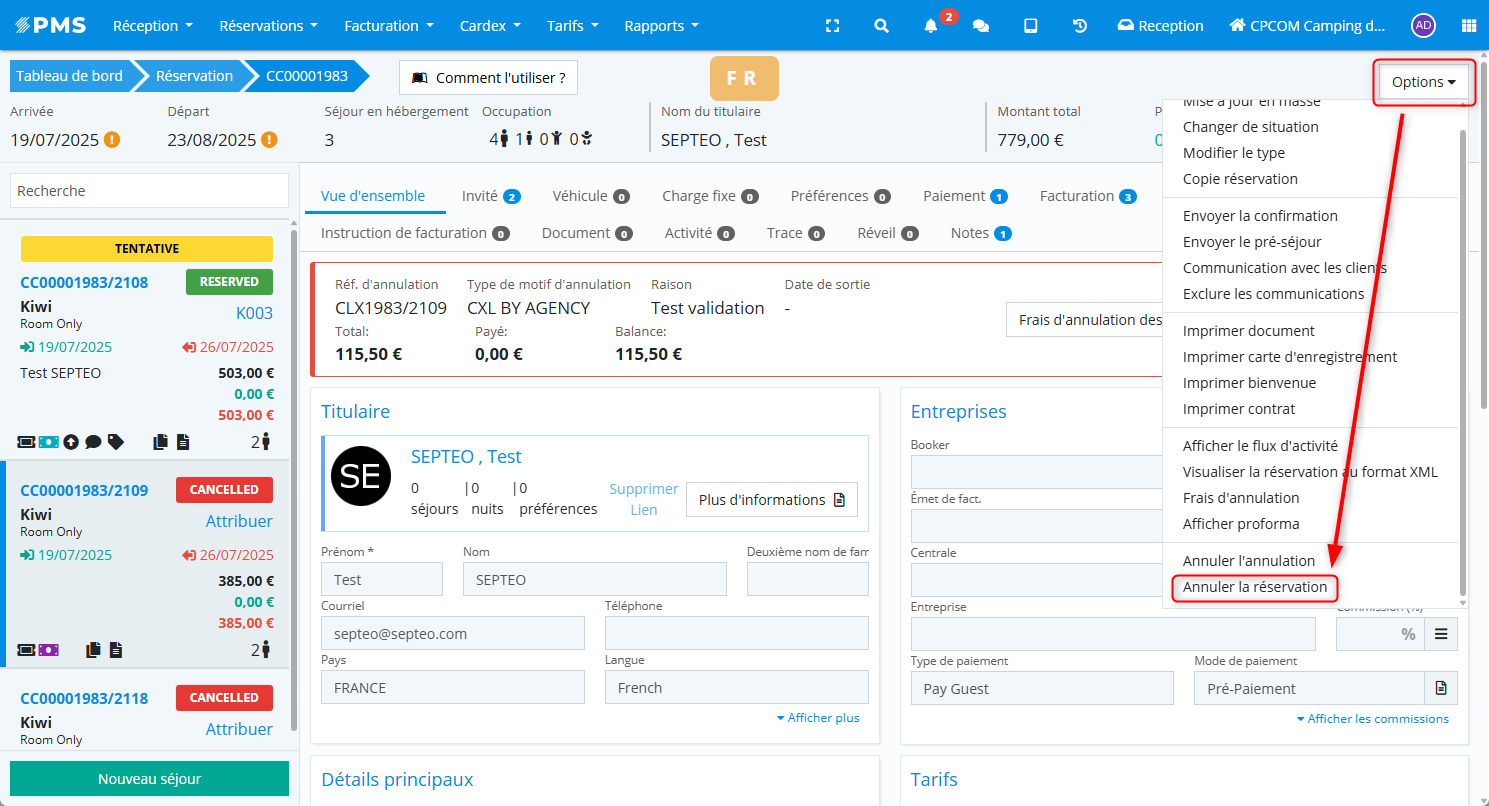Select Annuler la réservation menu entry
1489x806 pixels.
pos(1255,587)
